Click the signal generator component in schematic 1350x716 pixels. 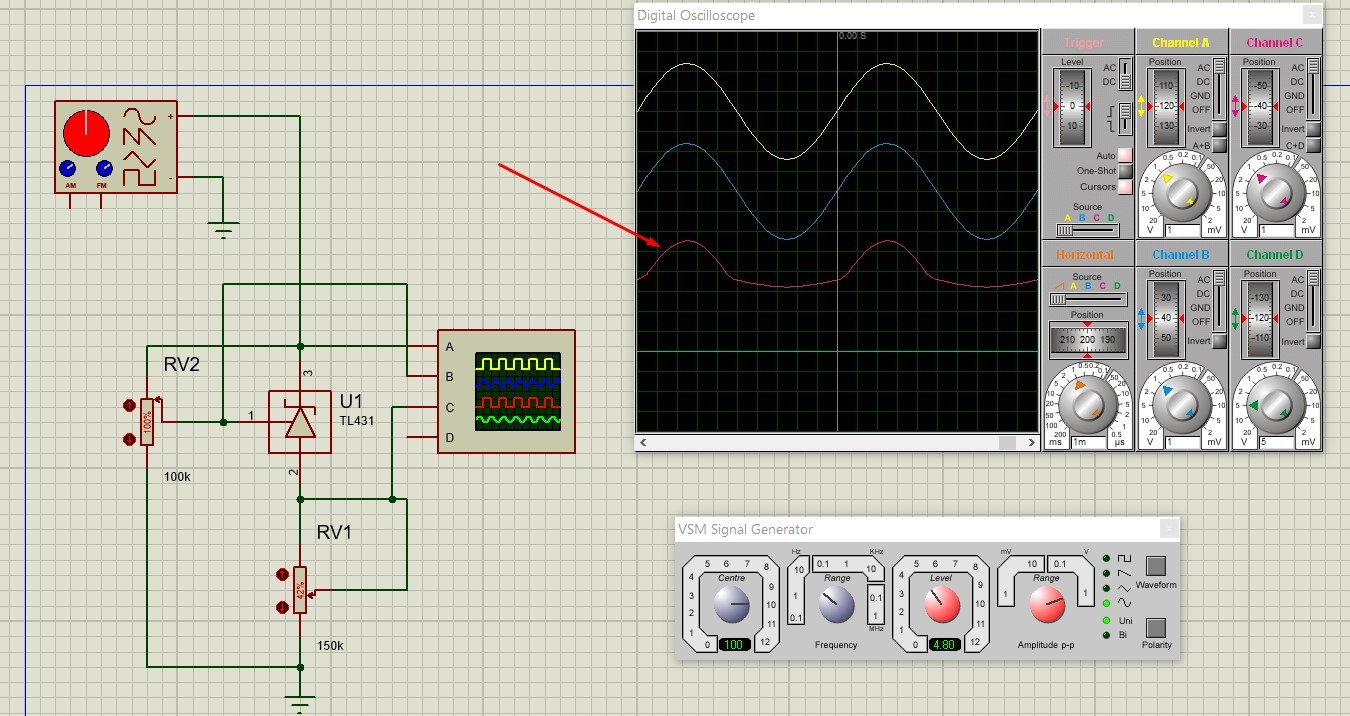[115, 146]
